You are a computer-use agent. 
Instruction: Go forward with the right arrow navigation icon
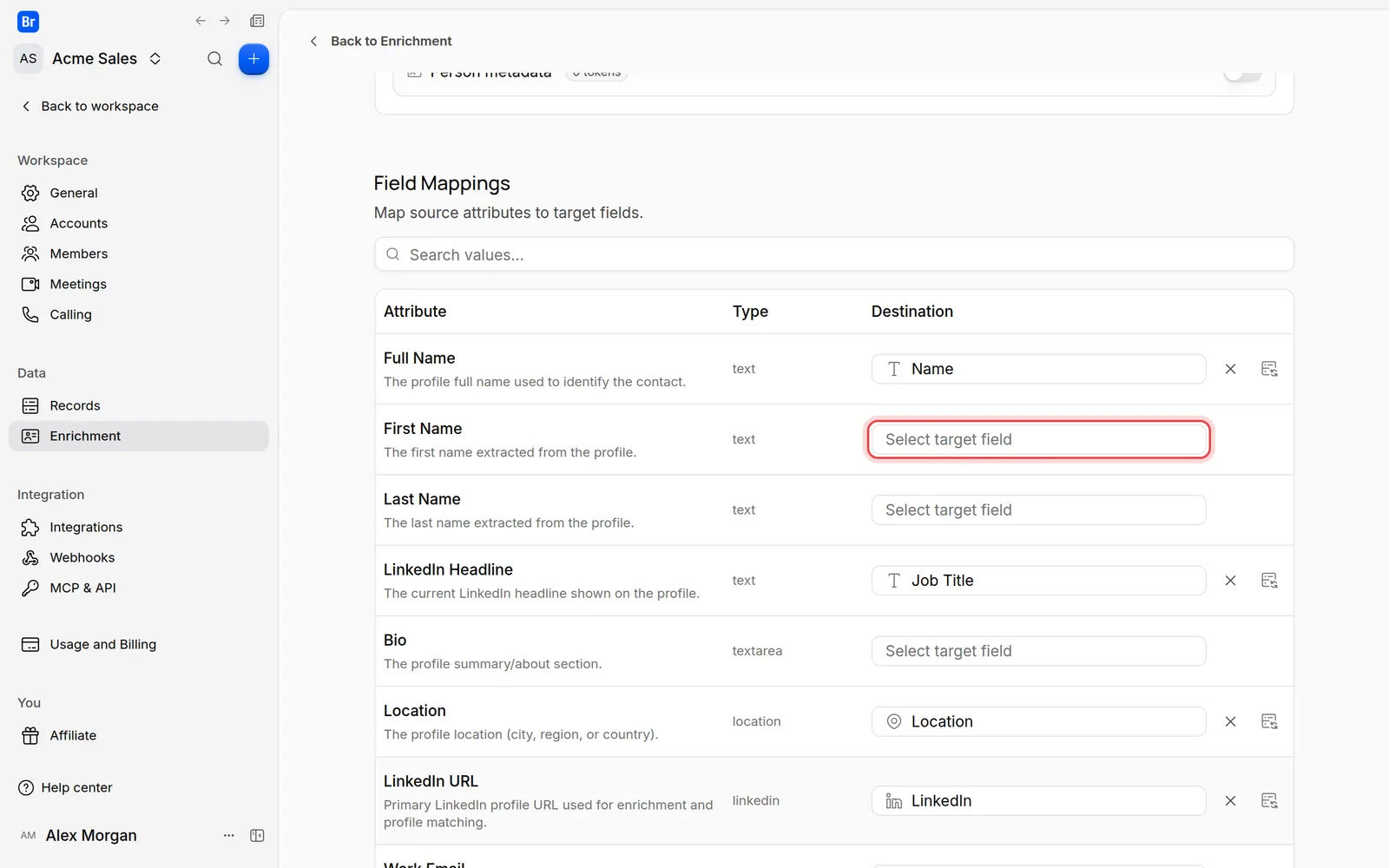tap(225, 21)
